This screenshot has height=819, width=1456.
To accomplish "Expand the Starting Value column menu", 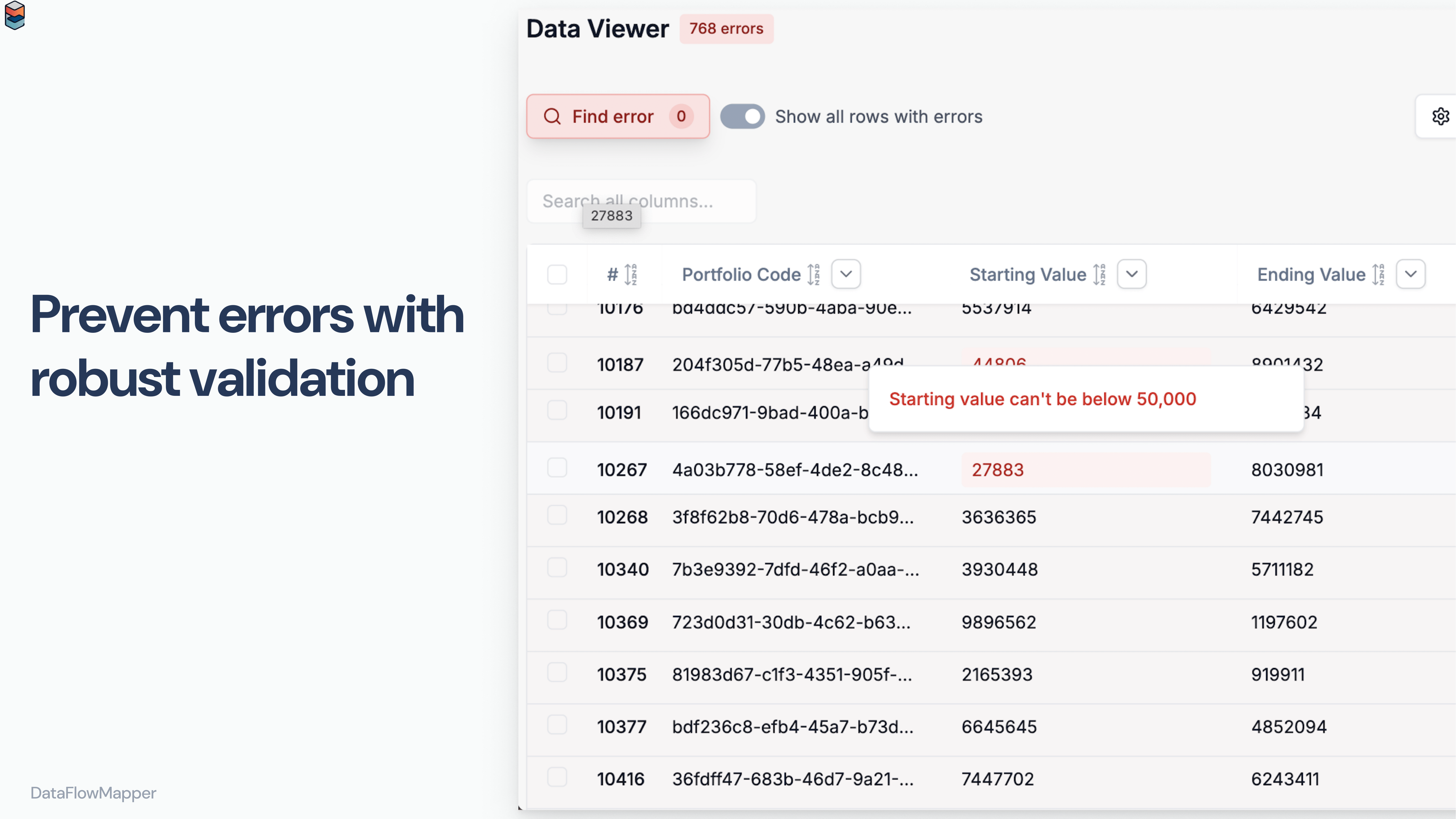I will pos(1131,274).
